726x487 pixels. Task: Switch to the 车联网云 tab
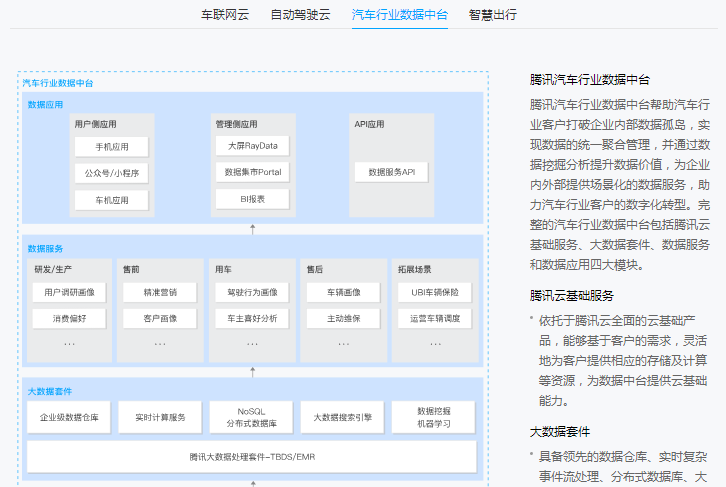coord(225,15)
